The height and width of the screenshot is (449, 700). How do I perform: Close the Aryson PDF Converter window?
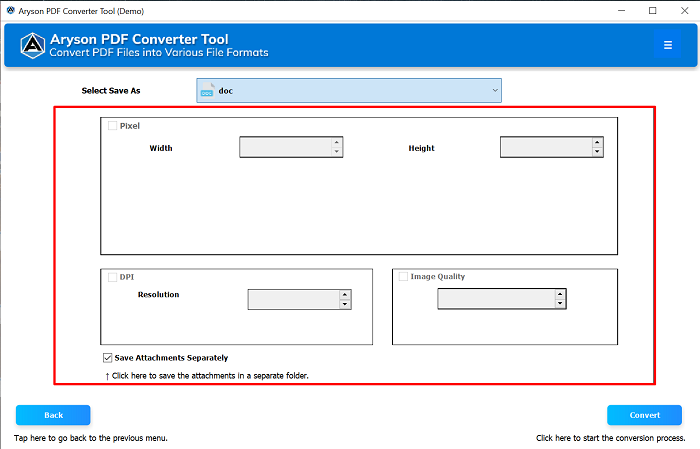(684, 11)
